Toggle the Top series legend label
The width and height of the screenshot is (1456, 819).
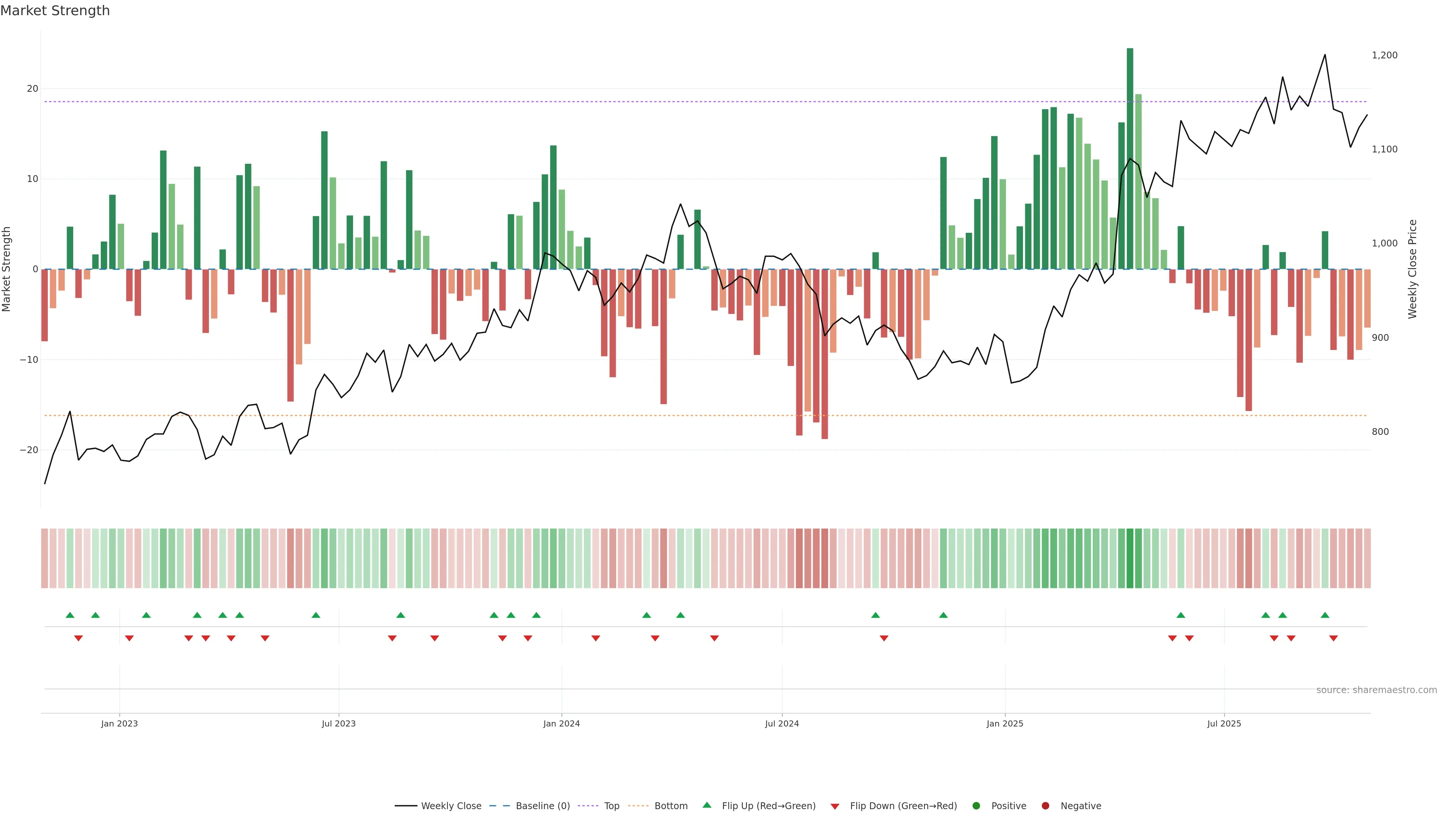612,806
